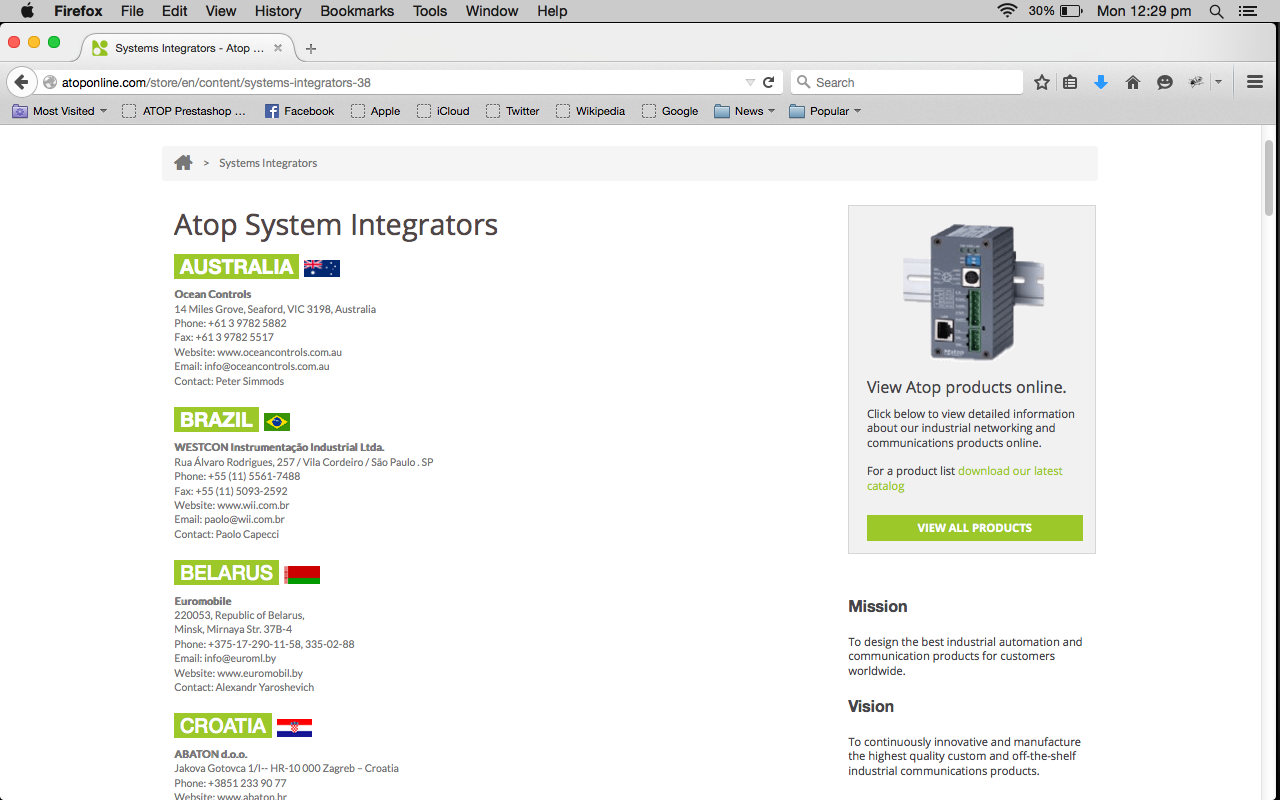
Task: Click inside the browser Search field
Action: (907, 82)
